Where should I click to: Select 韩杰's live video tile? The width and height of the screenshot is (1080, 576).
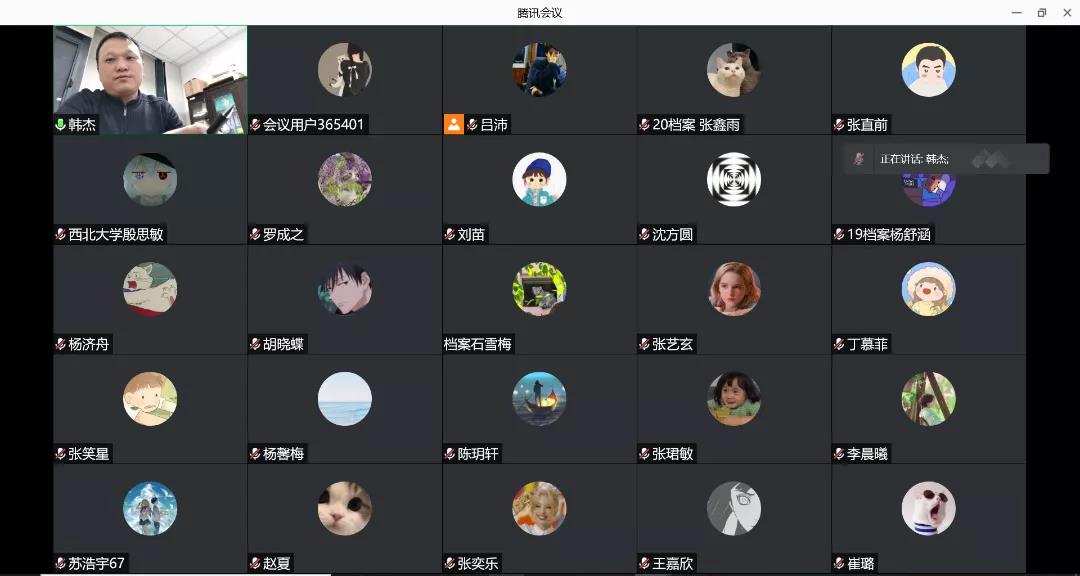150,80
